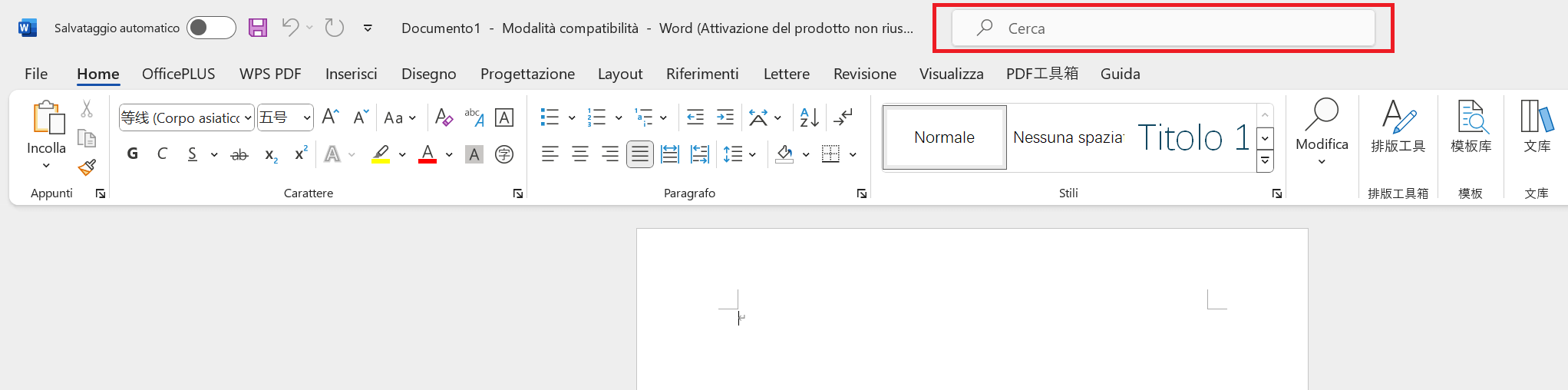Open Paragrafo dialog launcher

862,193
